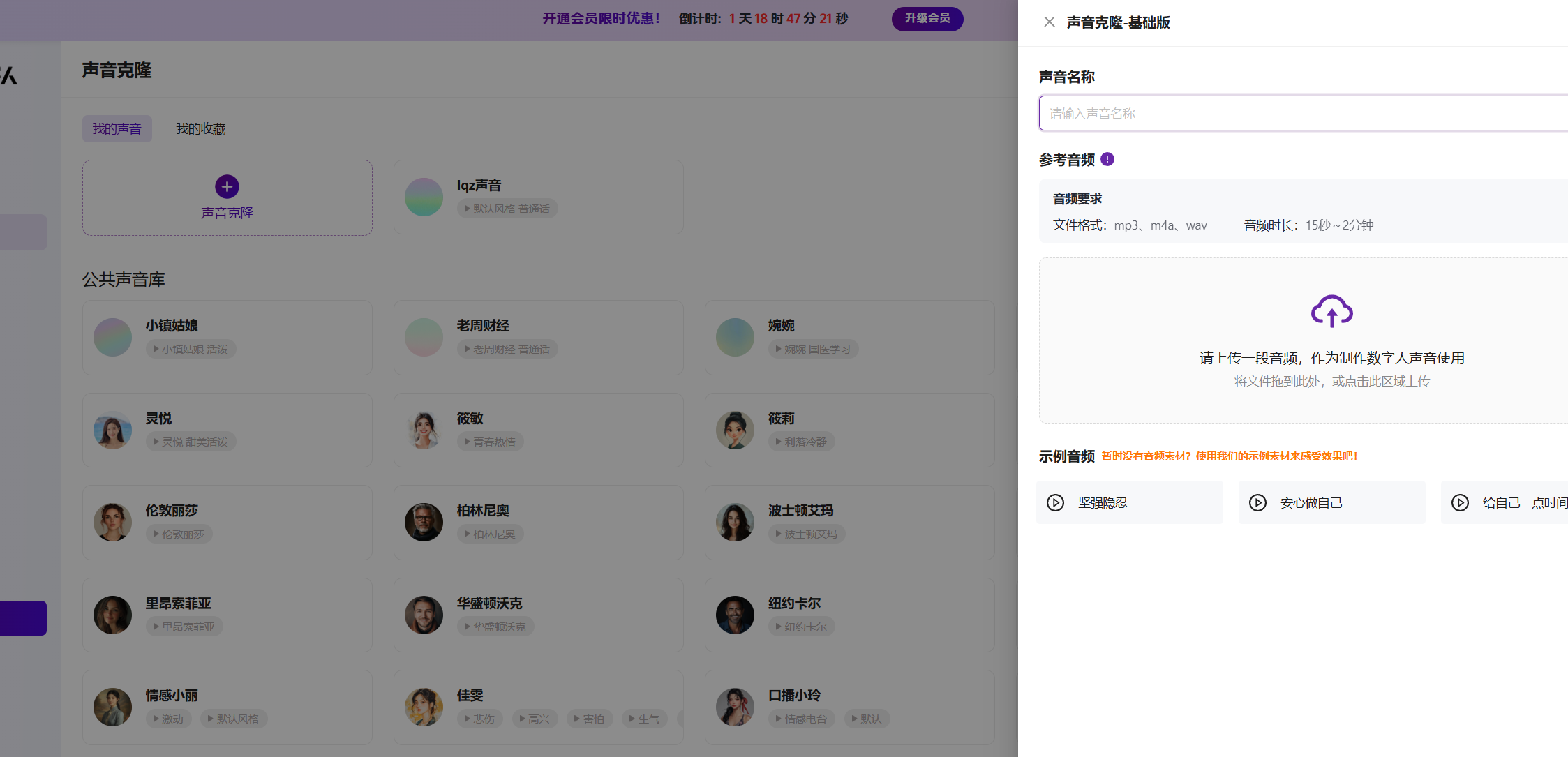The height and width of the screenshot is (757, 1568).
Task: Switch to the 我的收藏 tab
Action: click(200, 129)
